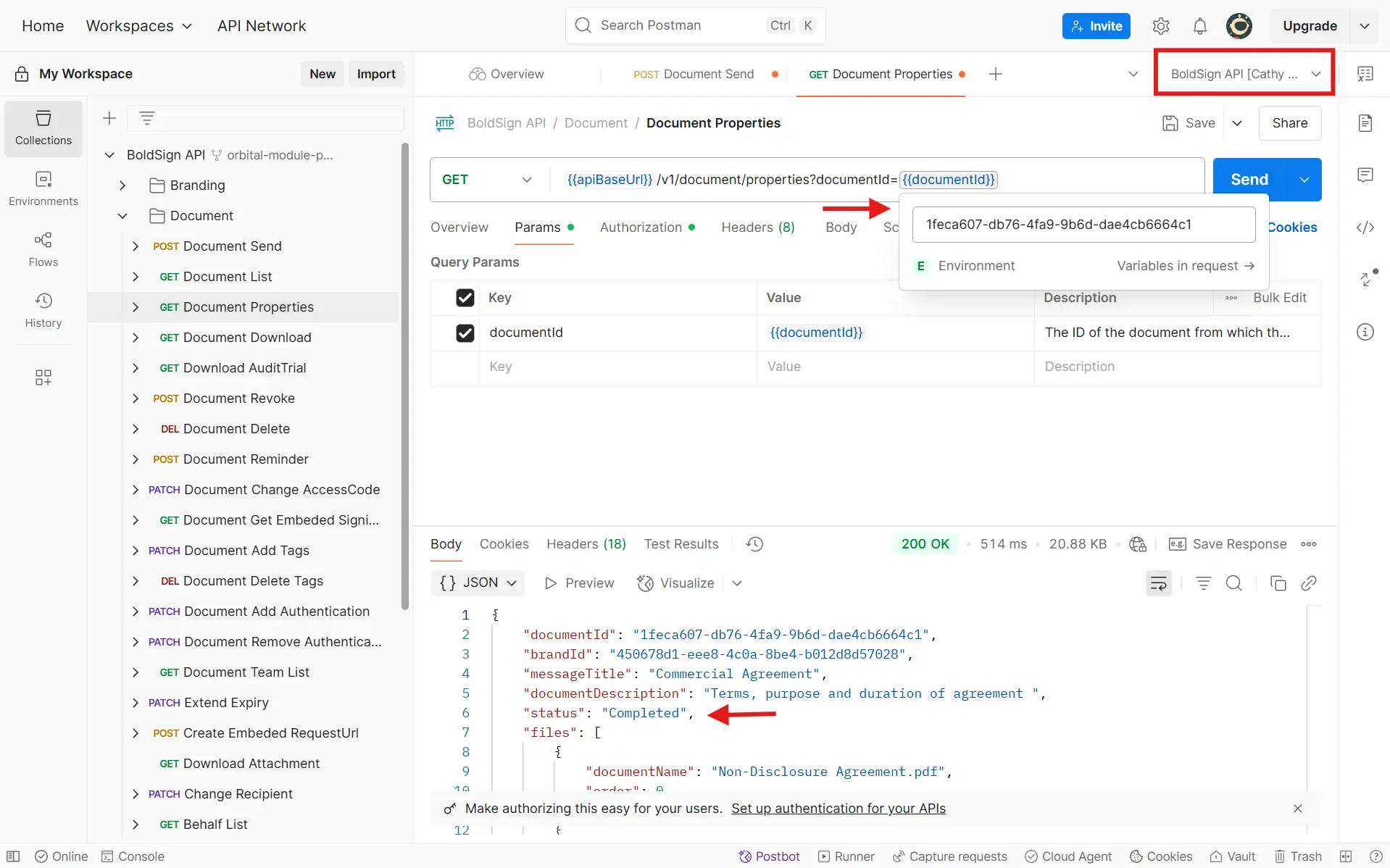This screenshot has height=868, width=1390.
Task: Open Set up authentication for your APIs link
Action: 838,809
